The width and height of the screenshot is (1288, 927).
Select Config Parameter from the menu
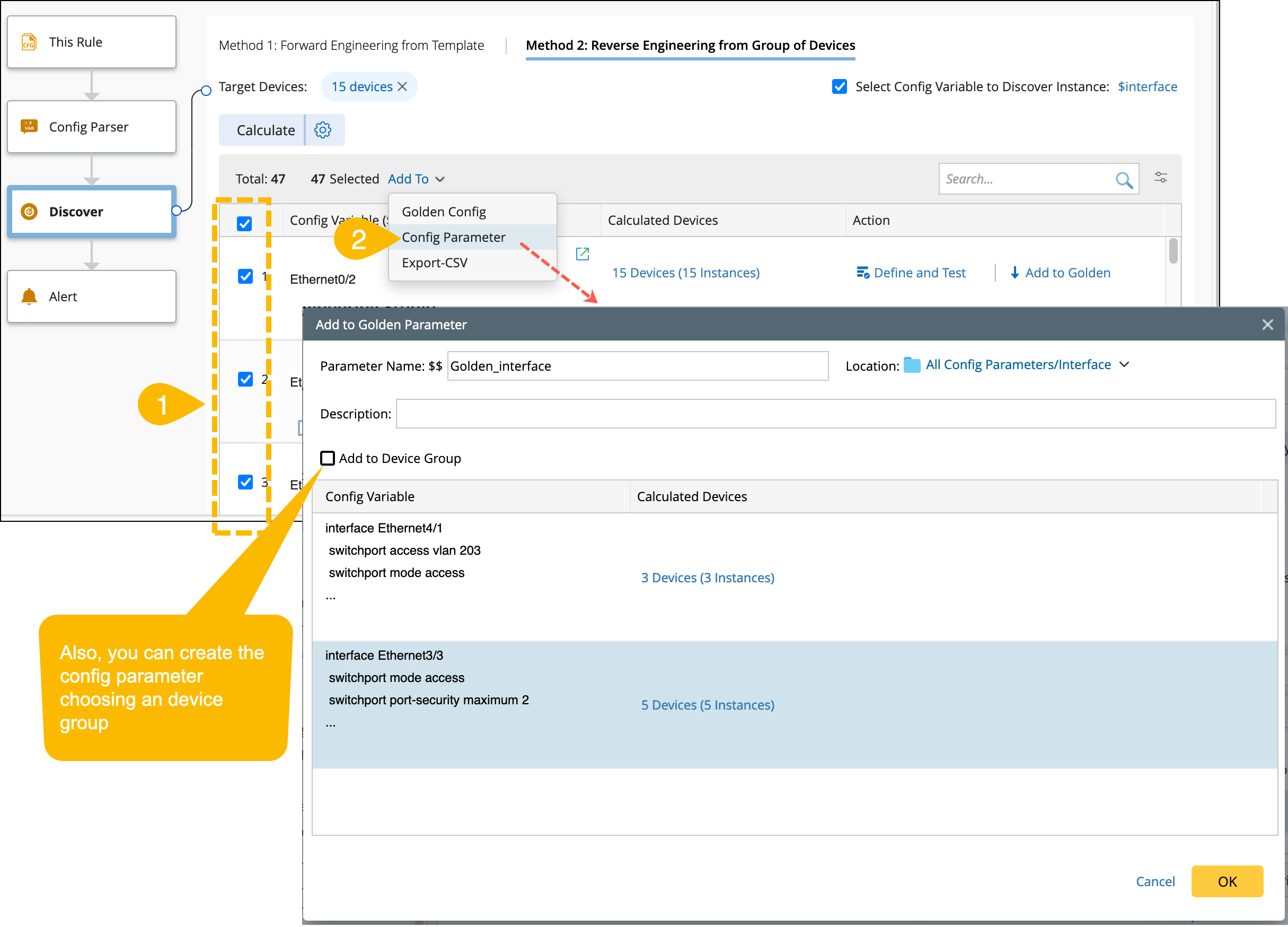[453, 237]
